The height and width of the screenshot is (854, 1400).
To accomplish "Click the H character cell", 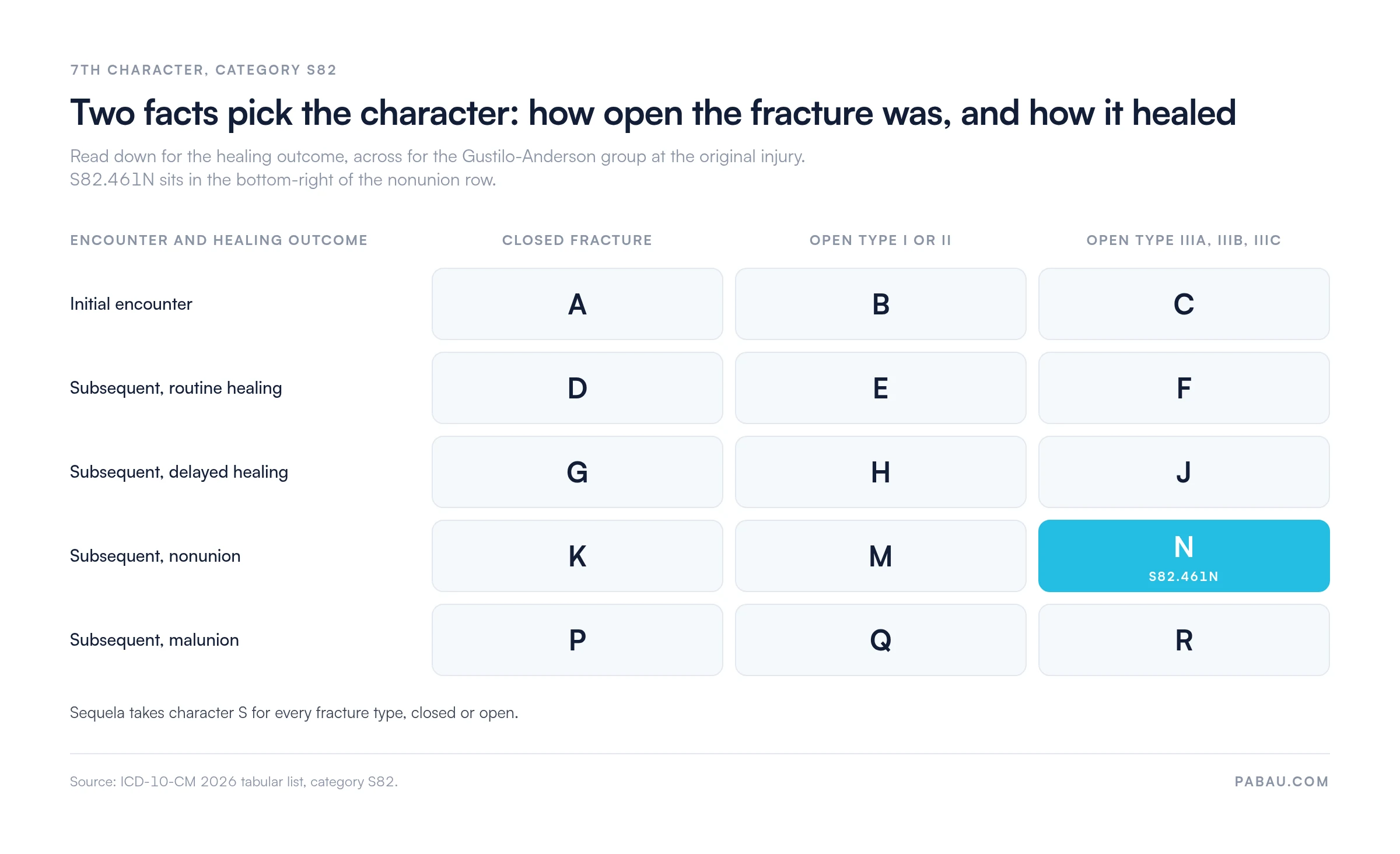I will (x=880, y=472).
